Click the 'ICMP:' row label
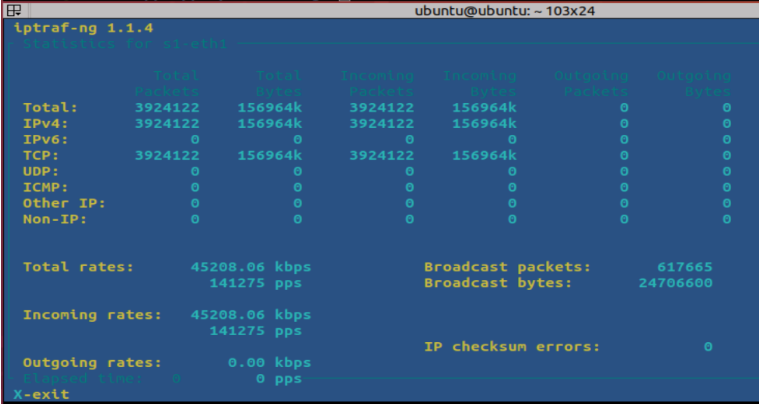759x404 pixels. click(46, 187)
